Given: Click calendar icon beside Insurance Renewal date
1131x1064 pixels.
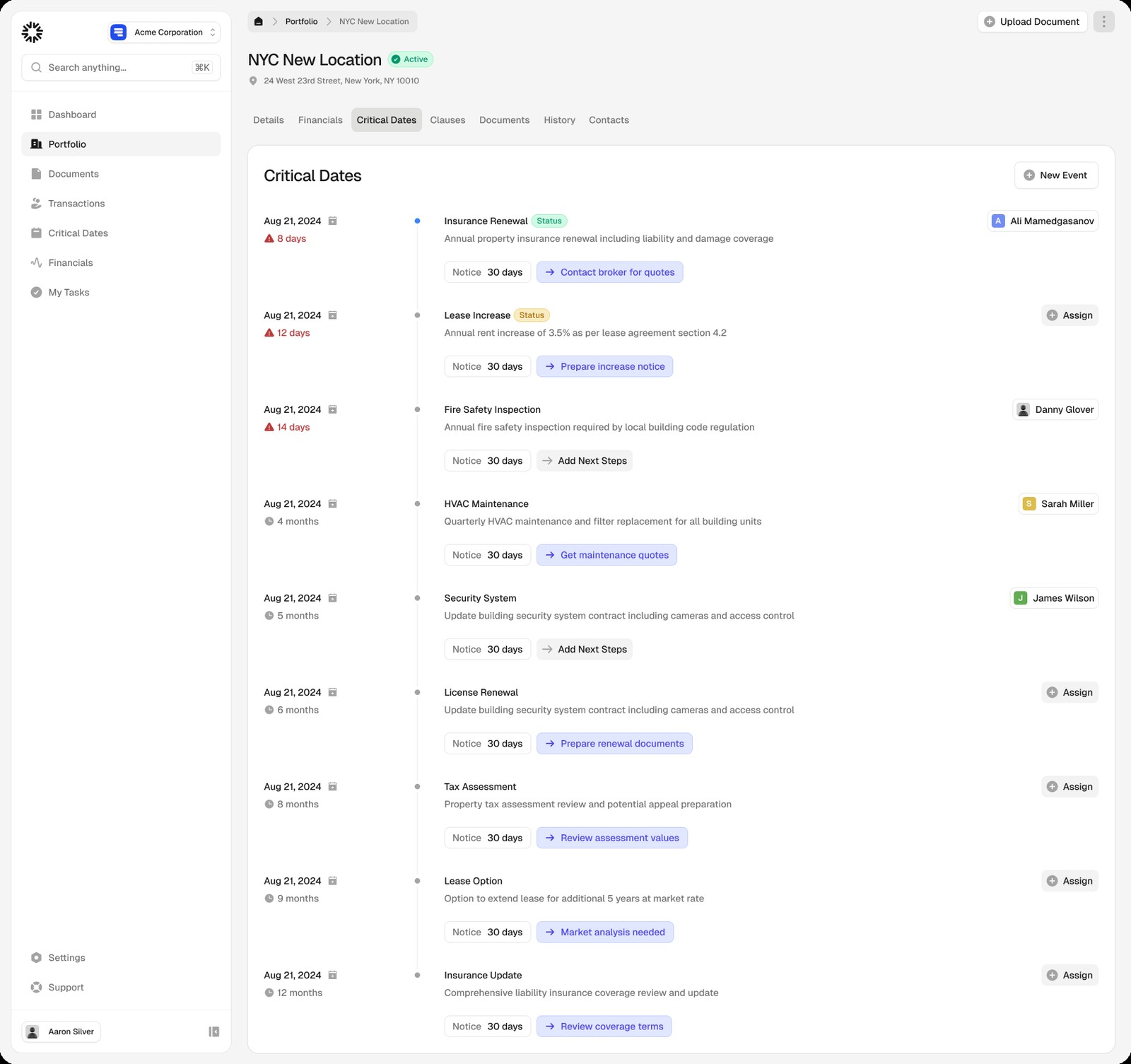Looking at the screenshot, I should tap(332, 221).
